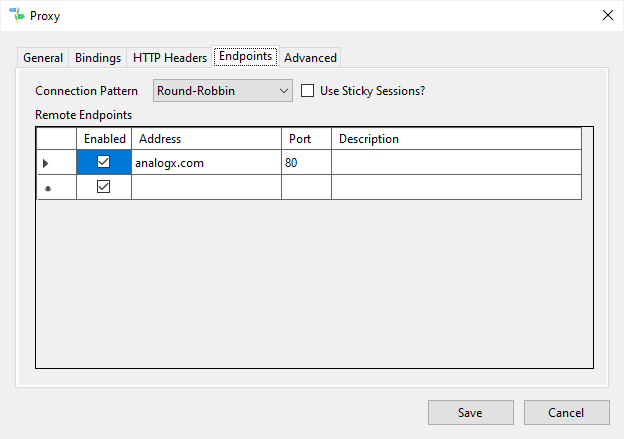Select the HTTP Headers tab
Viewport: 624px width, 439px height.
(x=170, y=58)
